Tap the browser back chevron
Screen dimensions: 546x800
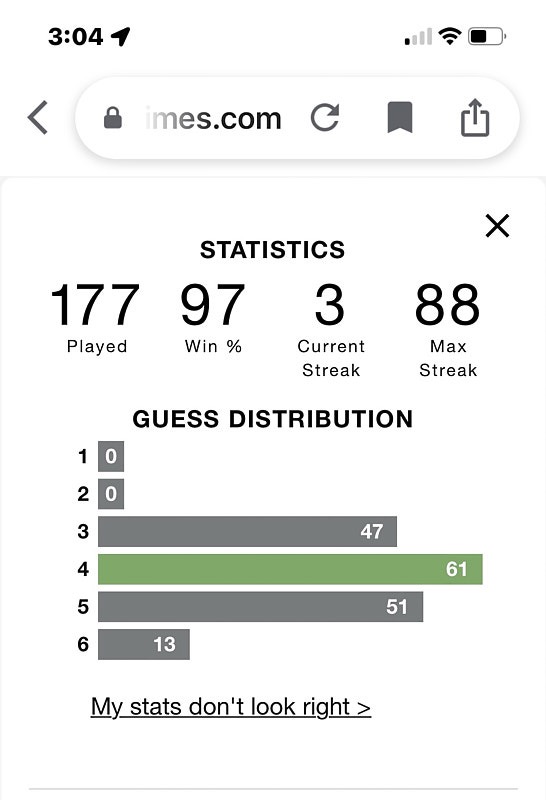pyautogui.click(x=38, y=117)
